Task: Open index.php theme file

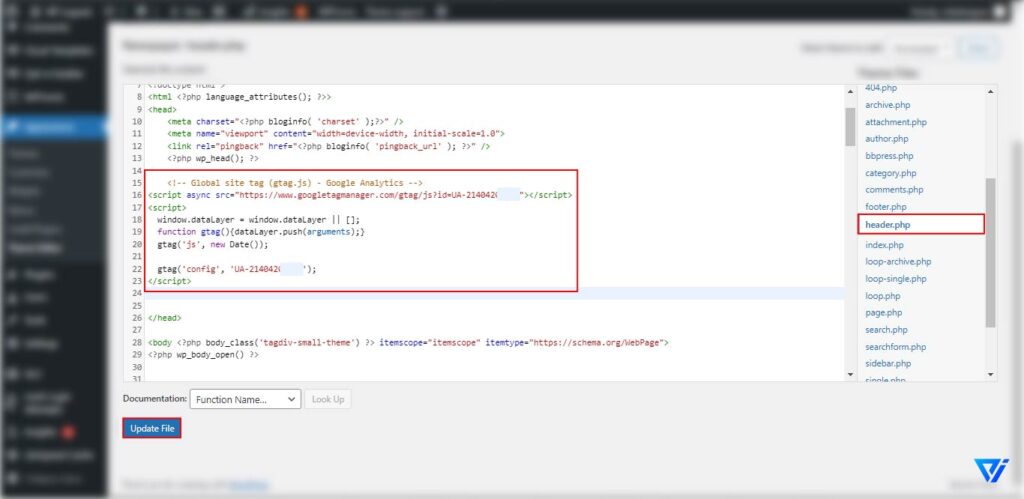Action: pyautogui.click(x=884, y=245)
